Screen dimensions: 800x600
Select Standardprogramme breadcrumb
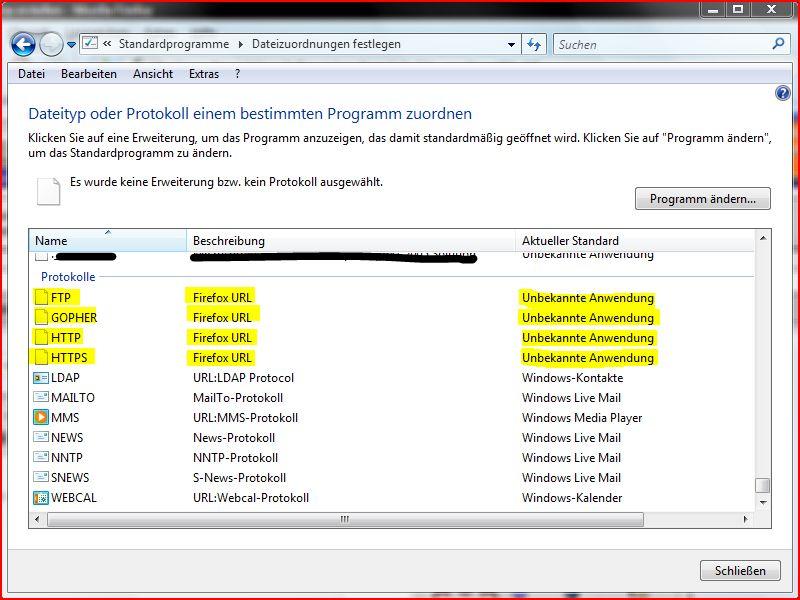[174, 44]
